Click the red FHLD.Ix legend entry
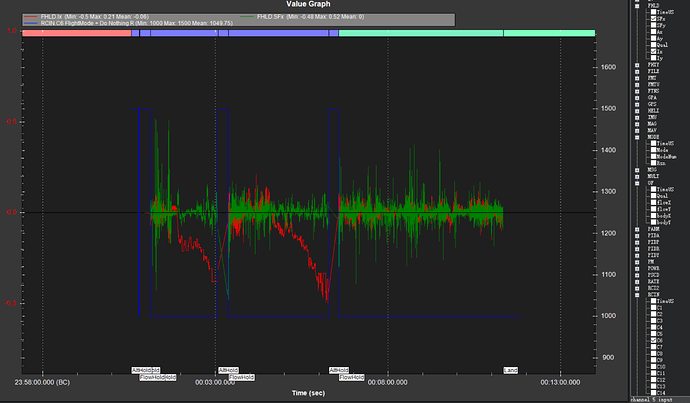This screenshot has width=690, height=403. tap(95, 17)
